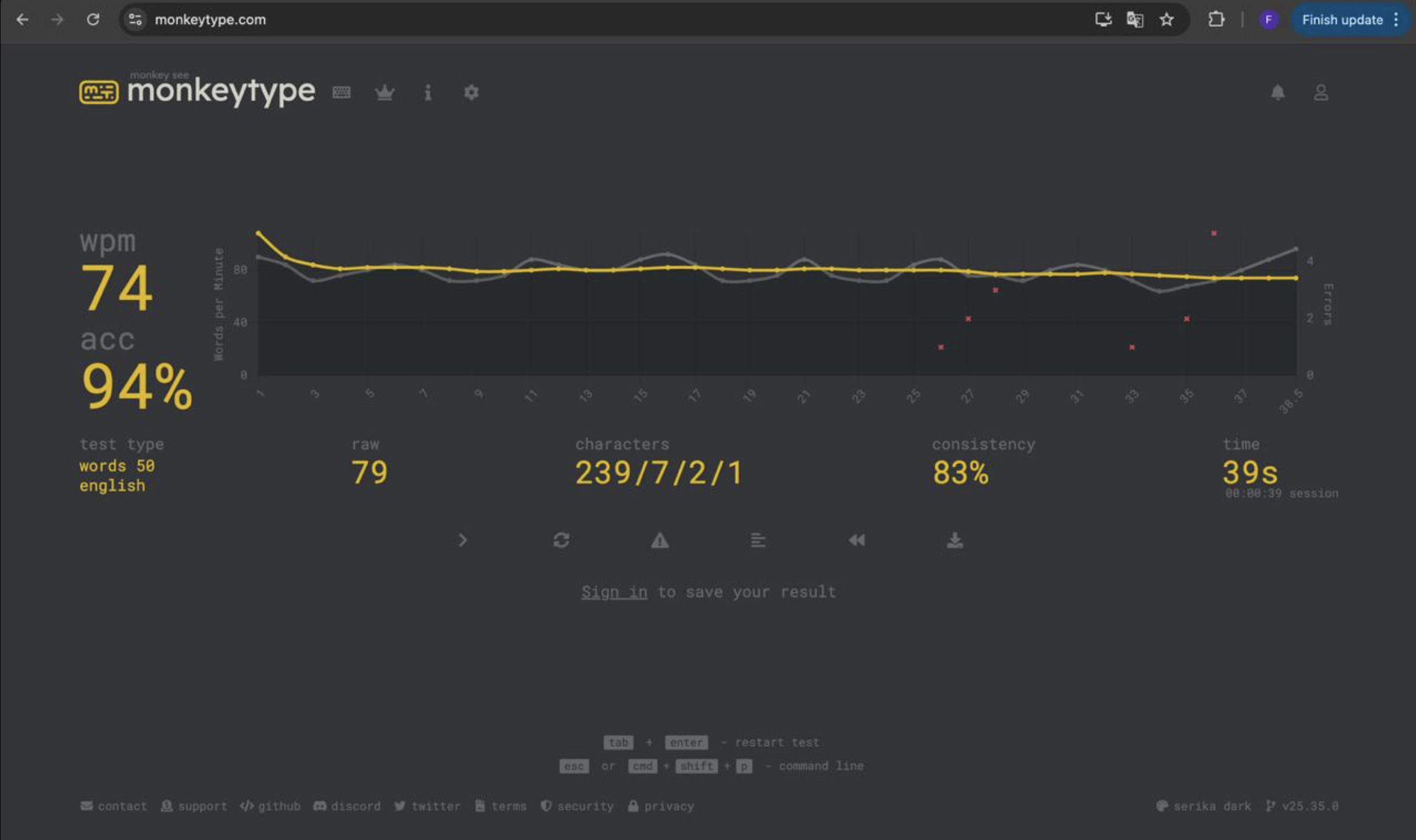Open the notifications bell

[x=1277, y=92]
